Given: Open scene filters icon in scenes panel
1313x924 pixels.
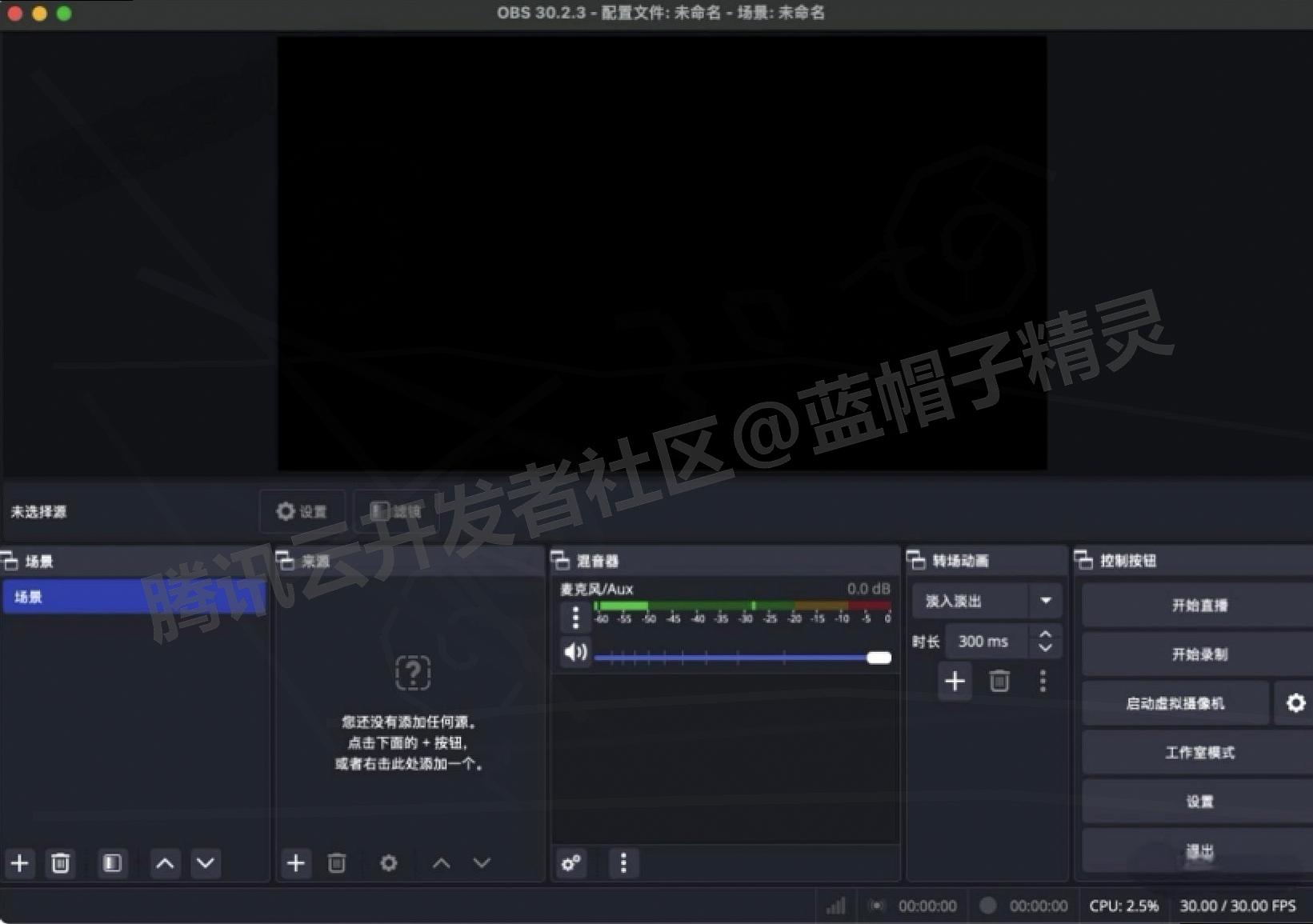Looking at the screenshot, I should 112,863.
